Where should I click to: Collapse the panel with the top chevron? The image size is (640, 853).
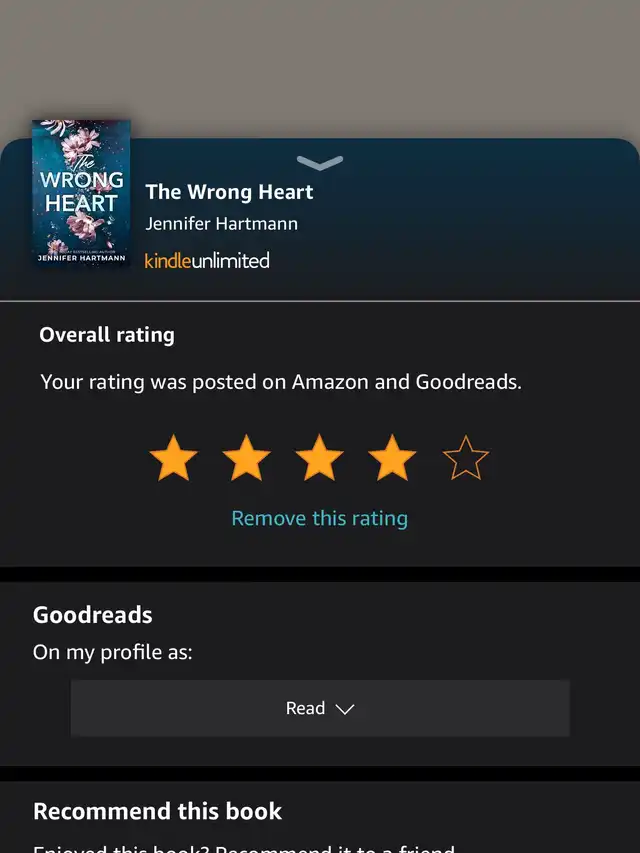pos(320,162)
